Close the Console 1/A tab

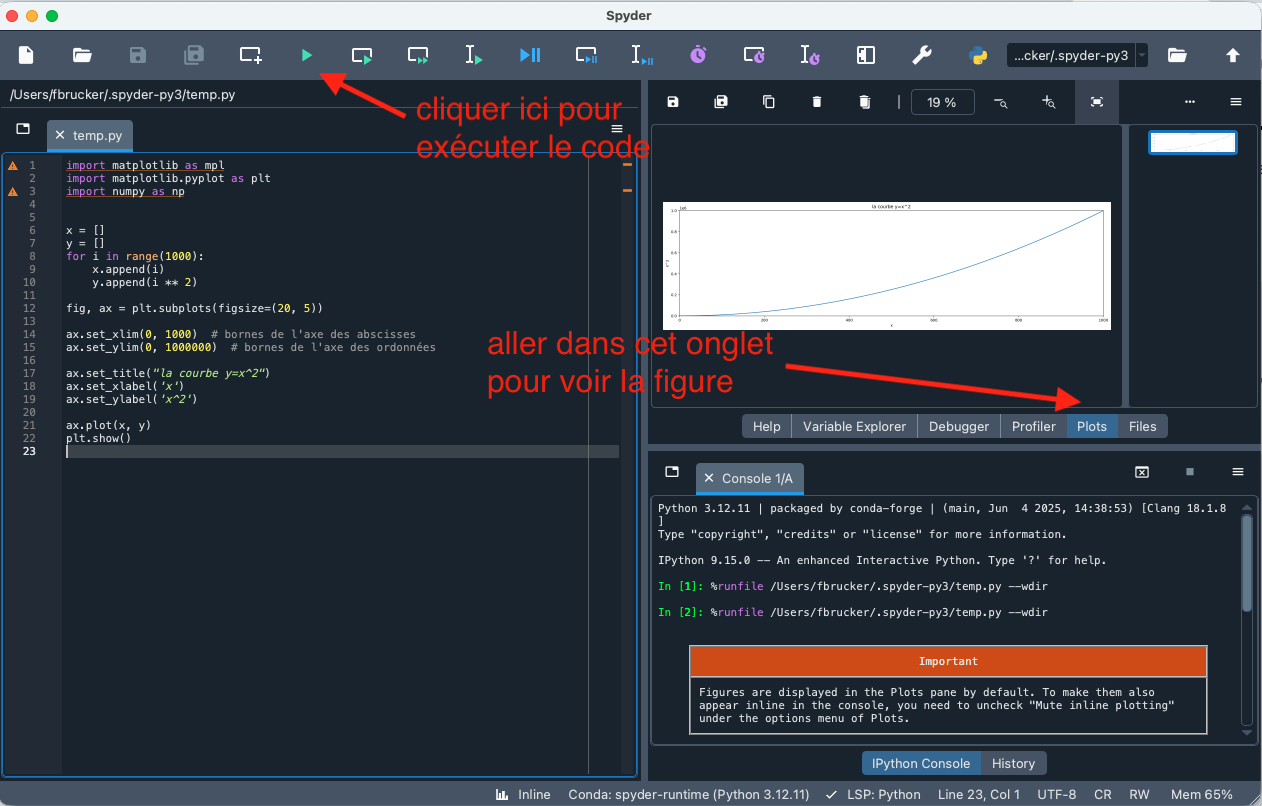[709, 479]
